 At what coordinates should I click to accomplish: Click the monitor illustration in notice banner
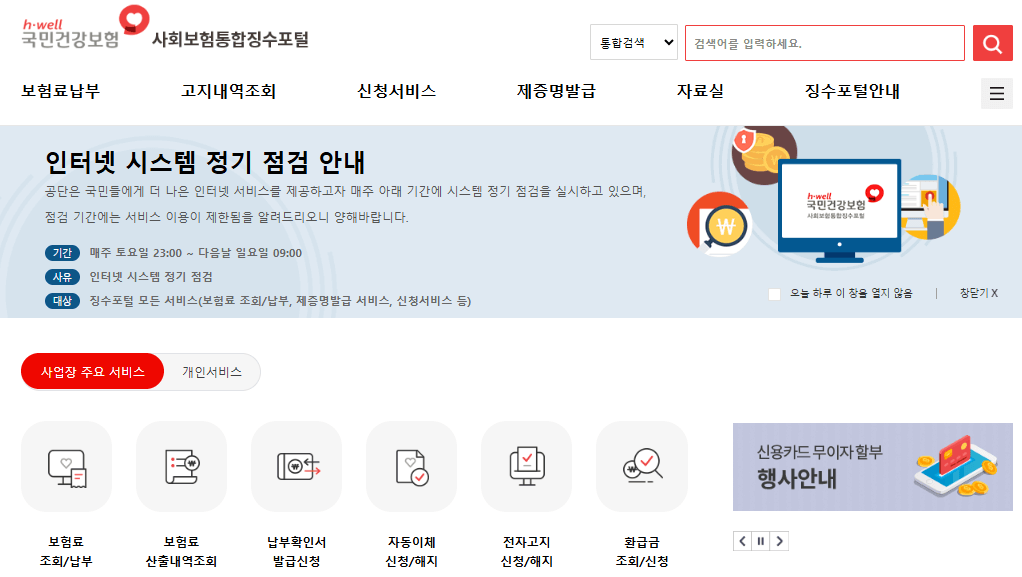pyautogui.click(x=840, y=210)
